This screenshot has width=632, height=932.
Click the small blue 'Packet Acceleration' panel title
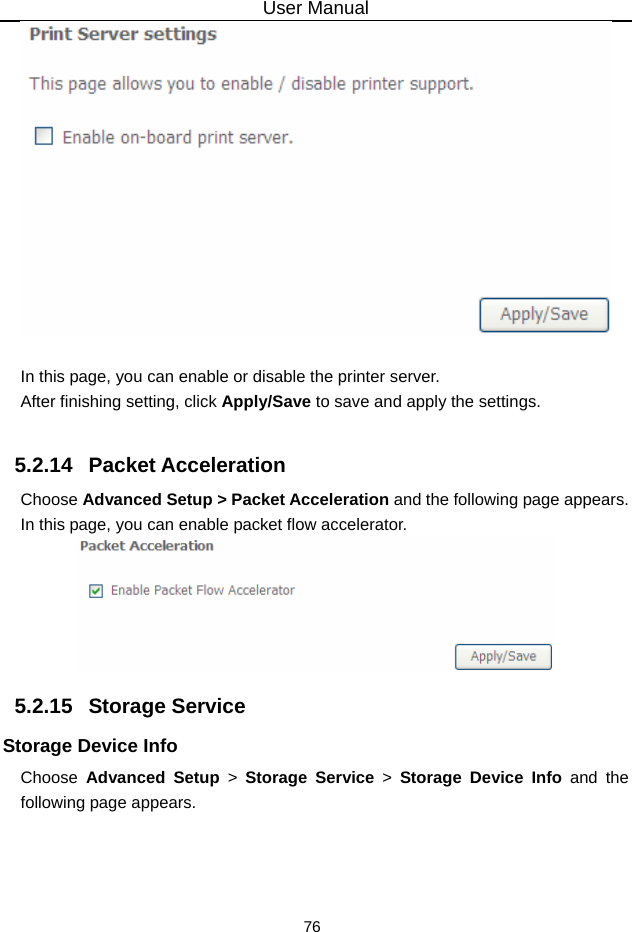point(147,546)
